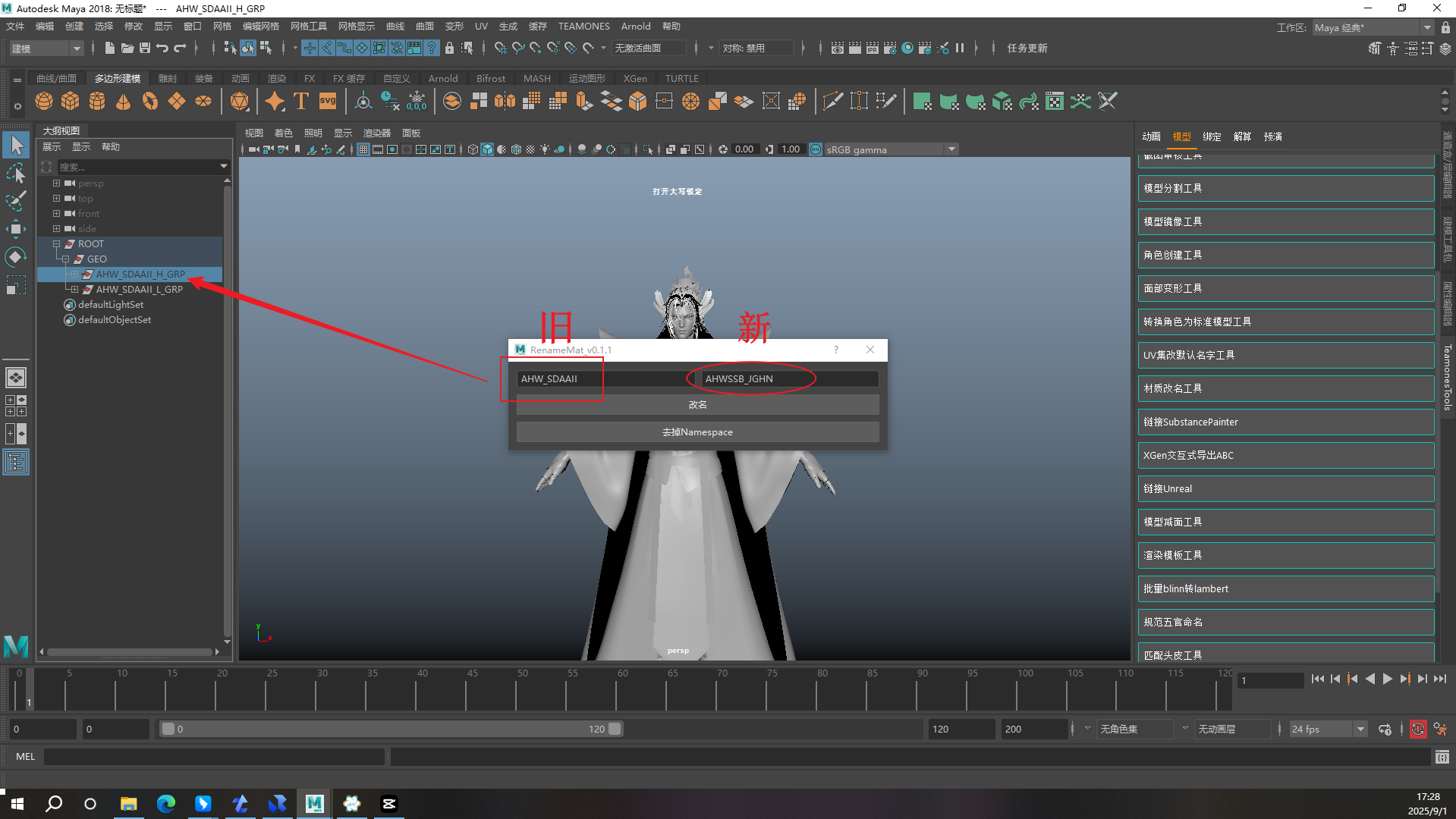
Task: Toggle color management ON button beside sRGB gamma
Action: 816,149
